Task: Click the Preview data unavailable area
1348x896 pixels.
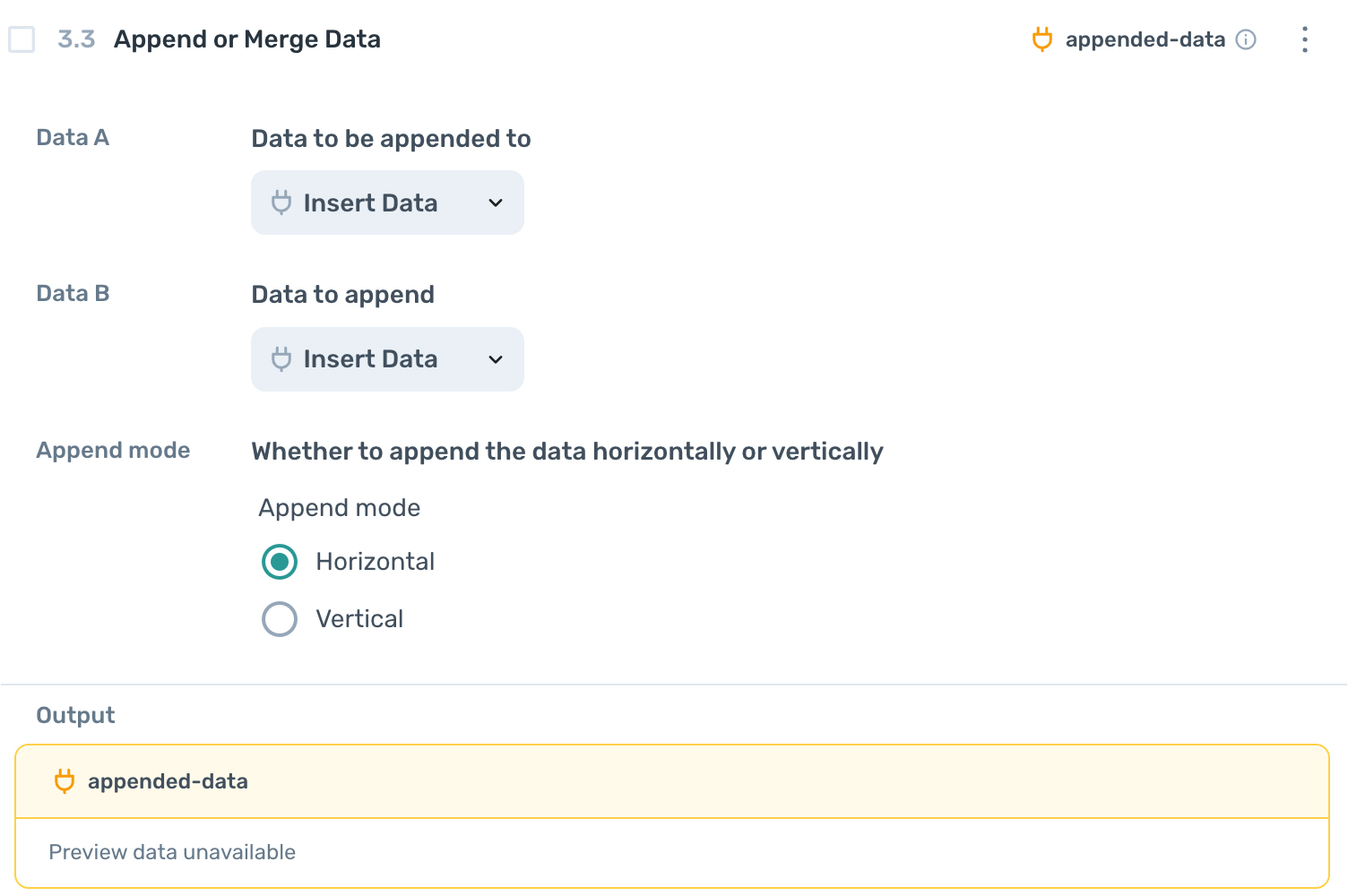Action: coord(172,851)
